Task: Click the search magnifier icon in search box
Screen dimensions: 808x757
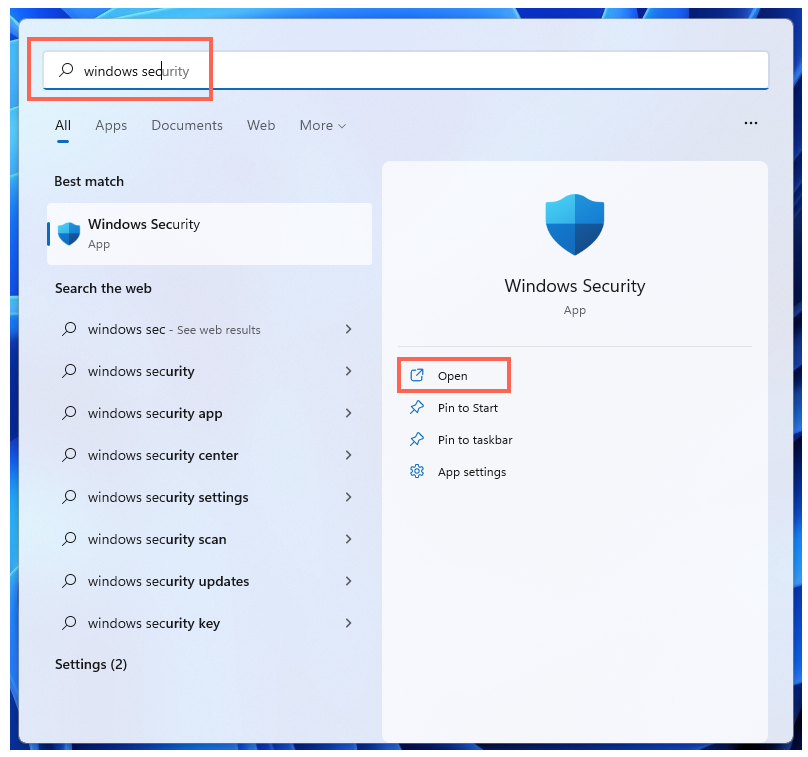Action: (x=66, y=70)
